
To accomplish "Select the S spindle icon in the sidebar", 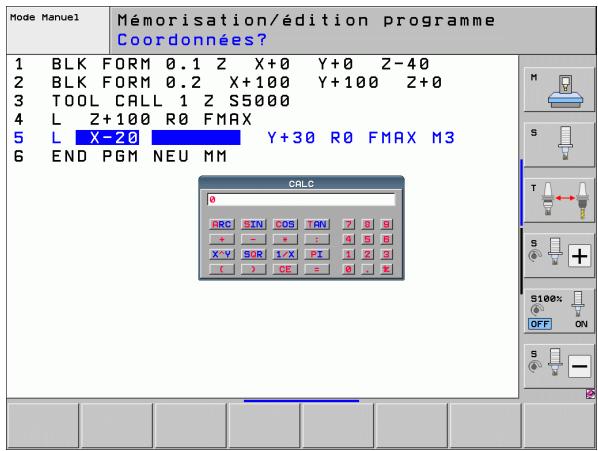I will tap(559, 144).
